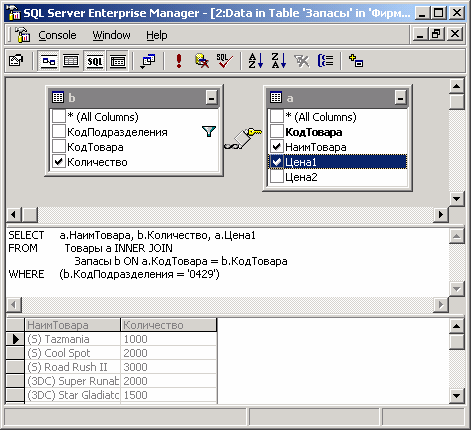Click the diagram pane horizontal scrollbar thumb
The width and height of the screenshot is (471, 430).
point(30,214)
